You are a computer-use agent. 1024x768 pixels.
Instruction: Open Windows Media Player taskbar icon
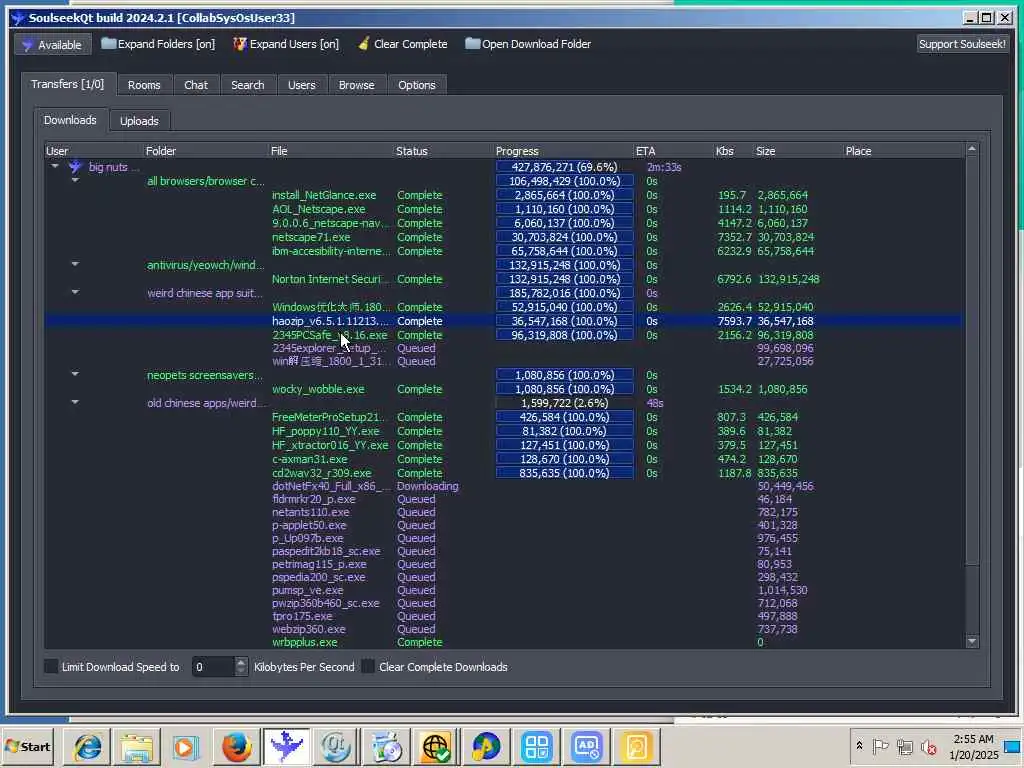(185, 746)
